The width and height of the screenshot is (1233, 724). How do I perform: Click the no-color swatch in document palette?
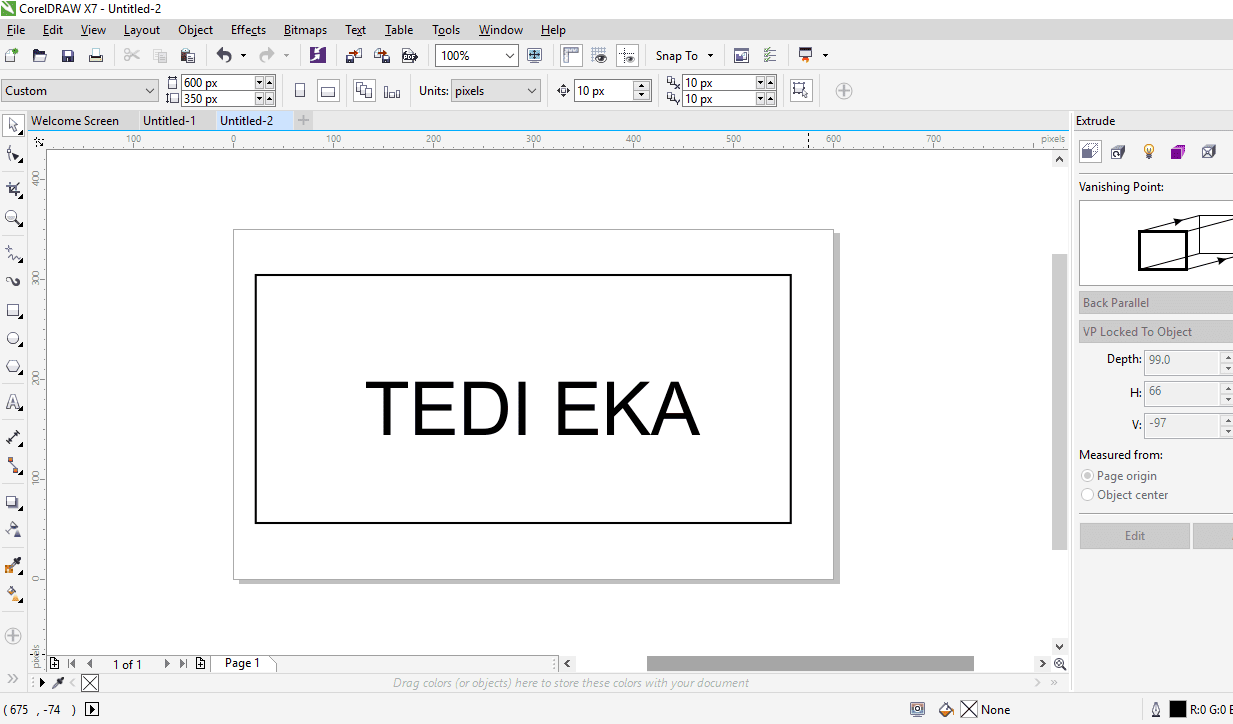pyautogui.click(x=90, y=683)
